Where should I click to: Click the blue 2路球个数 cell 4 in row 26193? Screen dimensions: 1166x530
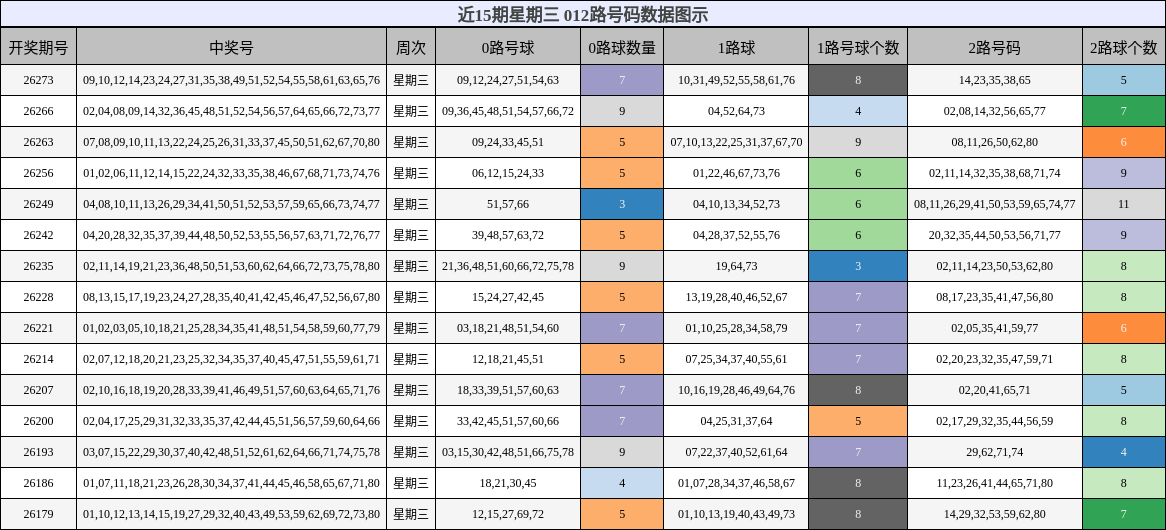pyautogui.click(x=1124, y=452)
